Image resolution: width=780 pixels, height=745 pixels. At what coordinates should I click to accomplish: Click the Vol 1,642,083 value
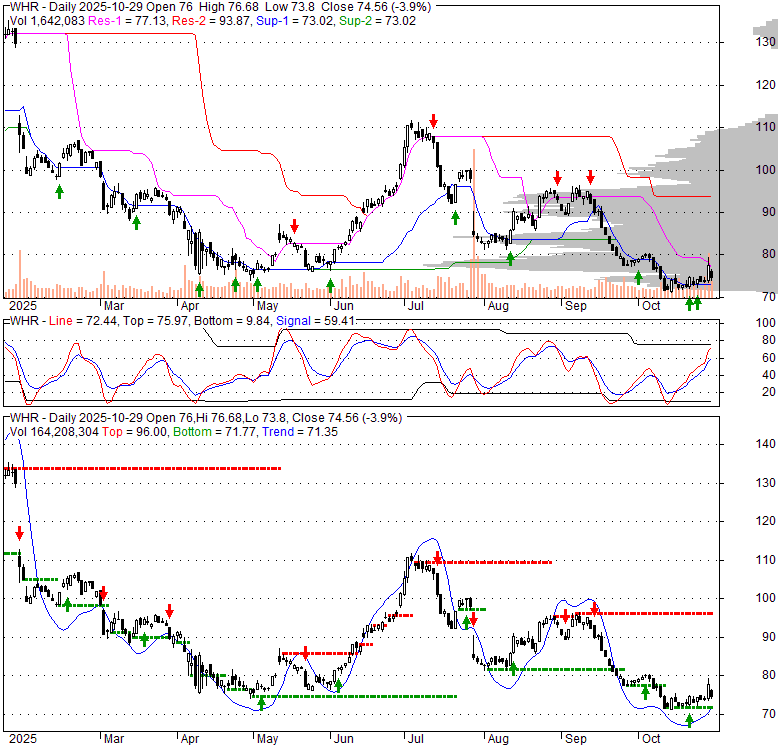48,21
